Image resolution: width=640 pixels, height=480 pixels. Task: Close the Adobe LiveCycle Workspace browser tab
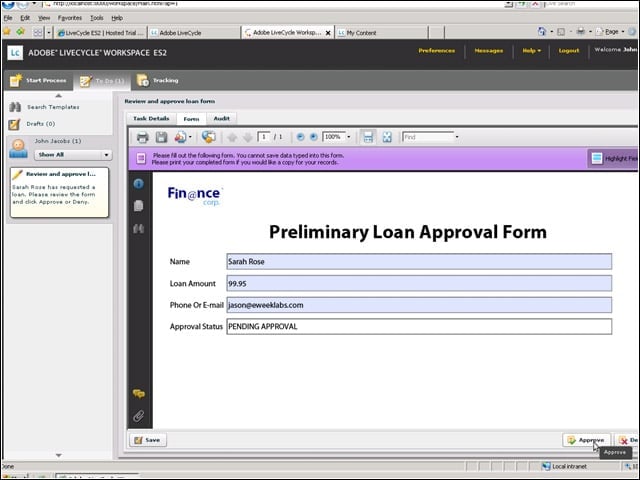click(328, 33)
